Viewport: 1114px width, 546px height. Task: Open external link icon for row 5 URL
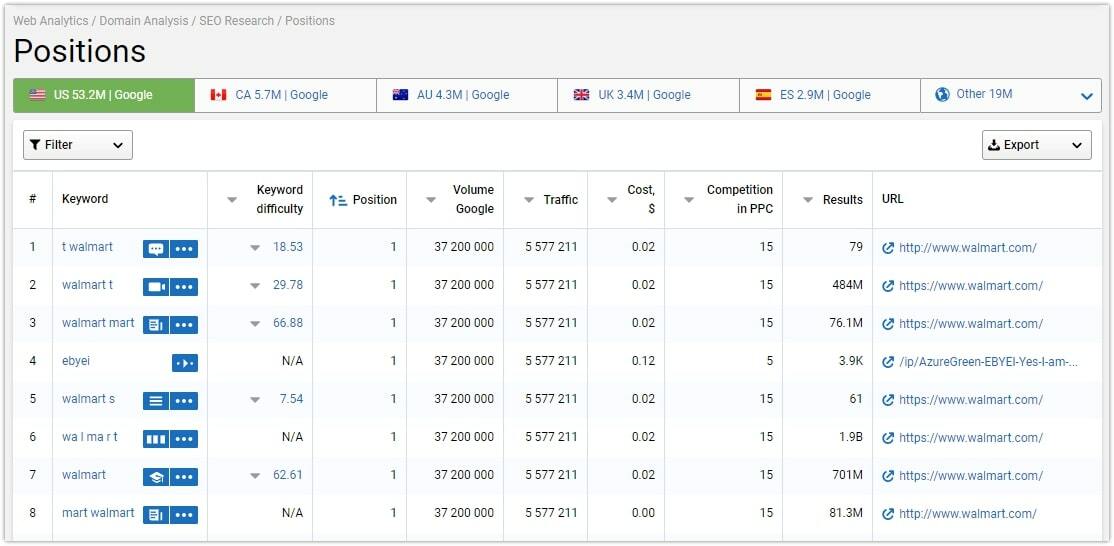click(887, 400)
